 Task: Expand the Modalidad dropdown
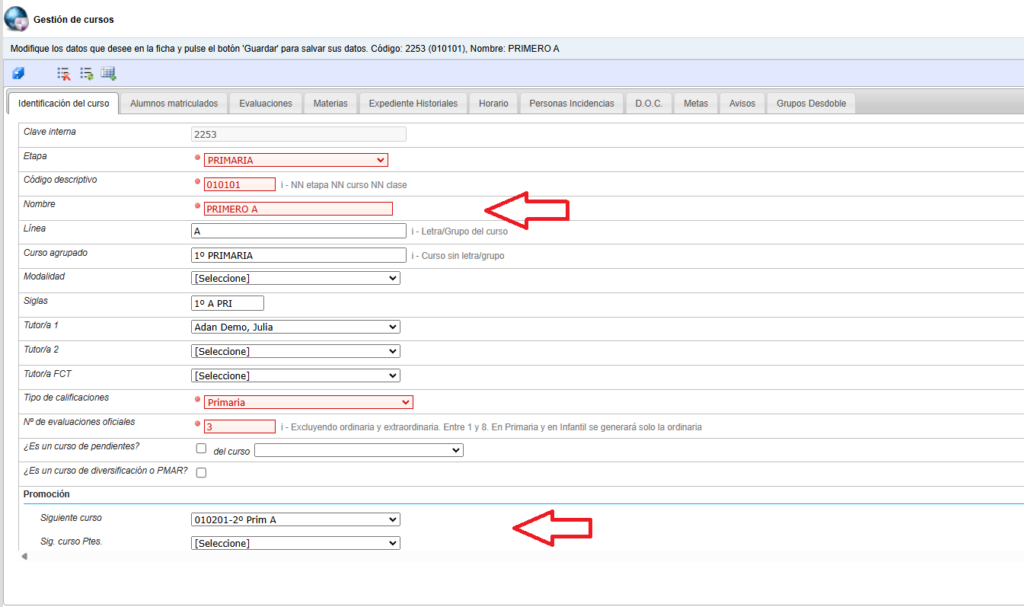[x=295, y=278]
